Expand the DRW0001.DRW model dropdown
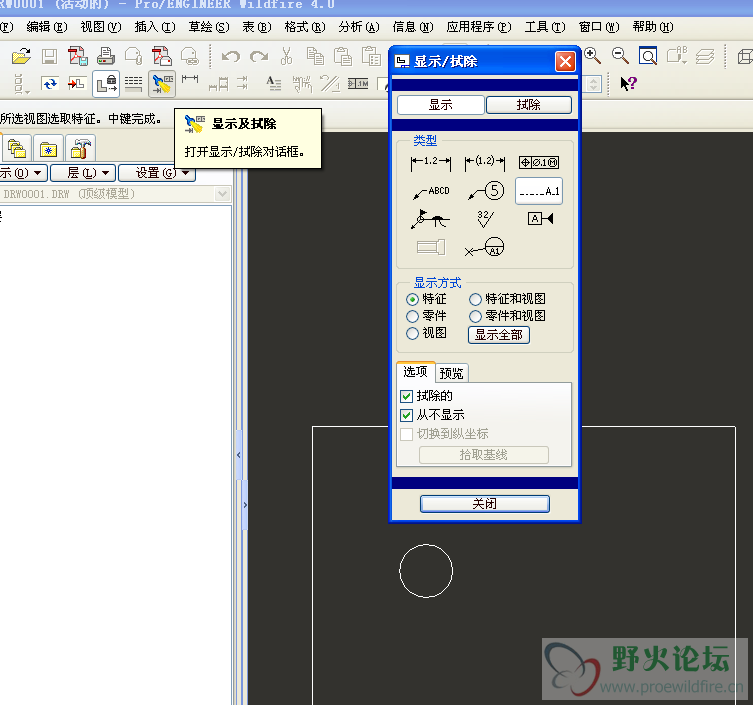The width and height of the screenshot is (753, 705). coord(222,194)
